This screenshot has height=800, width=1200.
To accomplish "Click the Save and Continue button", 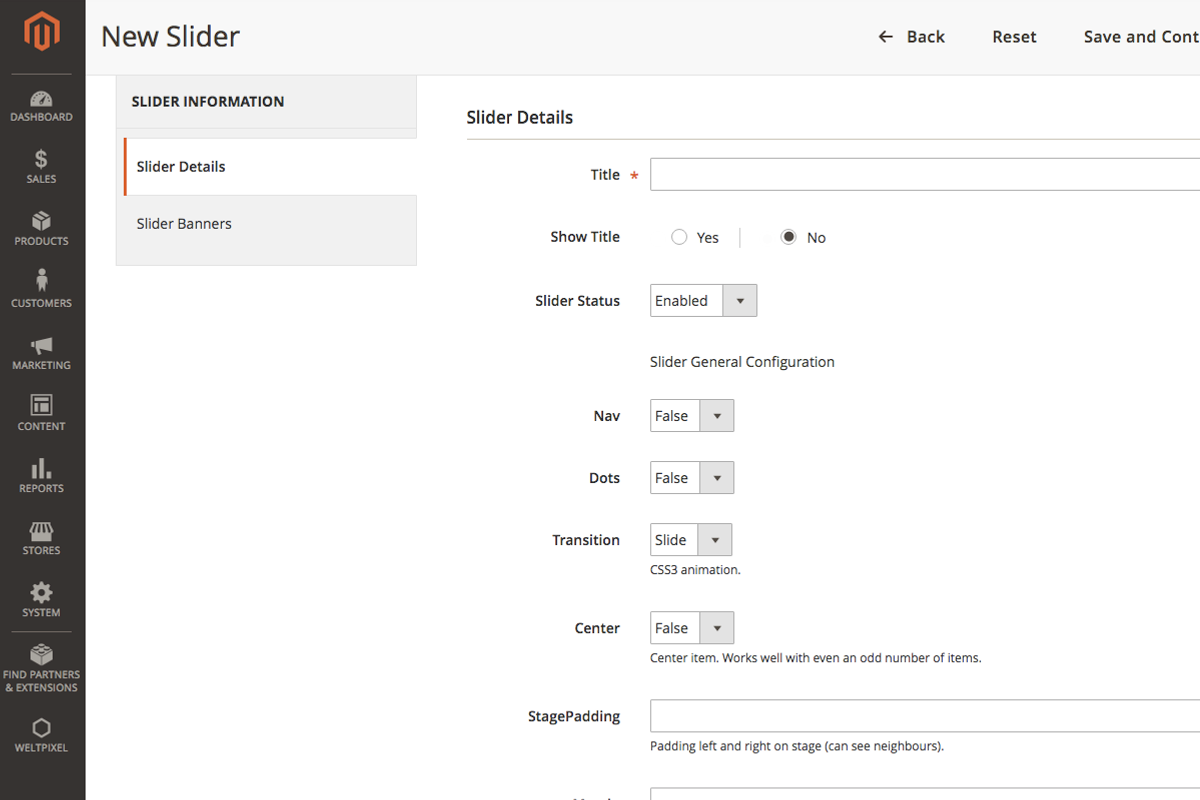I will [1141, 37].
